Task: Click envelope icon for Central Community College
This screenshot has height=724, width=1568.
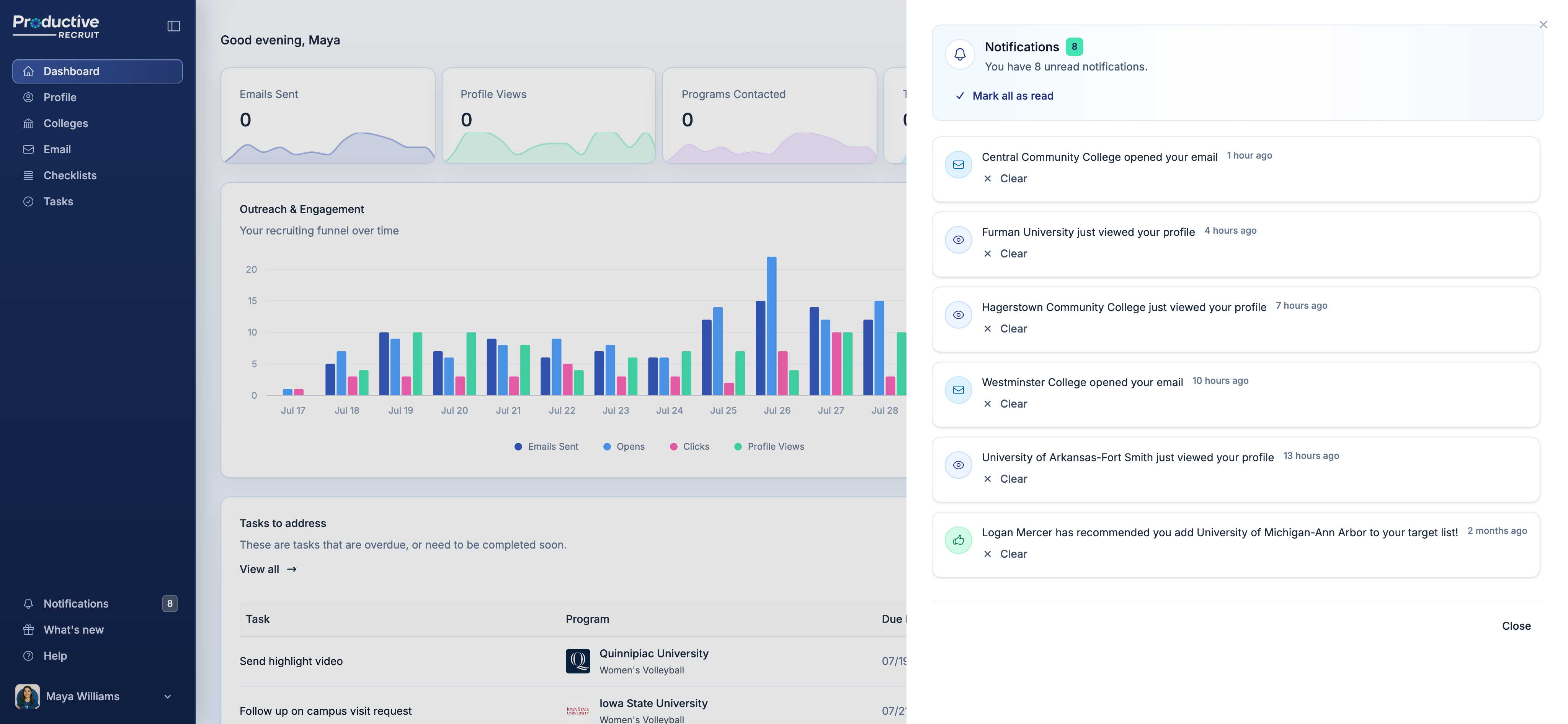Action: [958, 164]
